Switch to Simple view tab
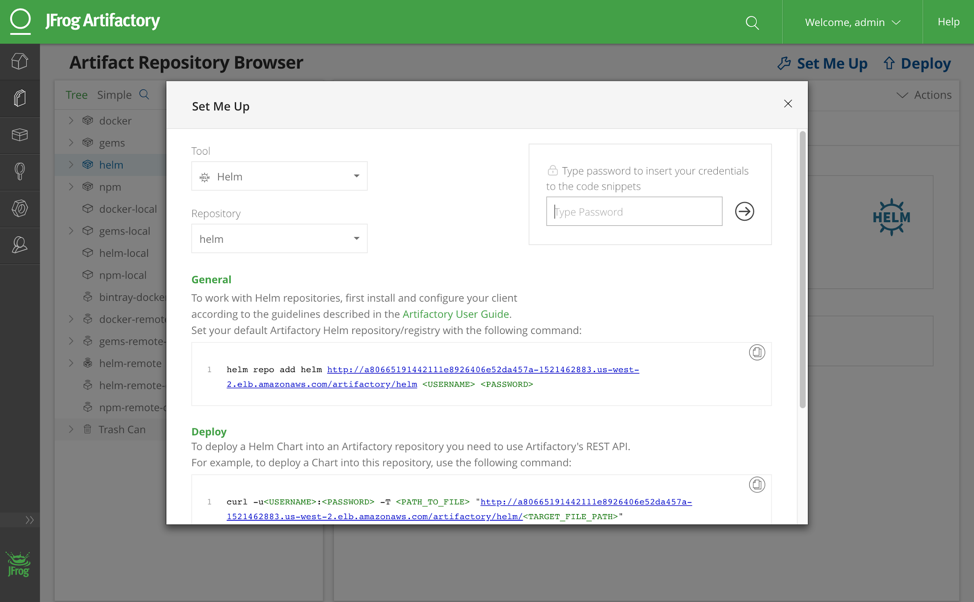 tap(114, 95)
